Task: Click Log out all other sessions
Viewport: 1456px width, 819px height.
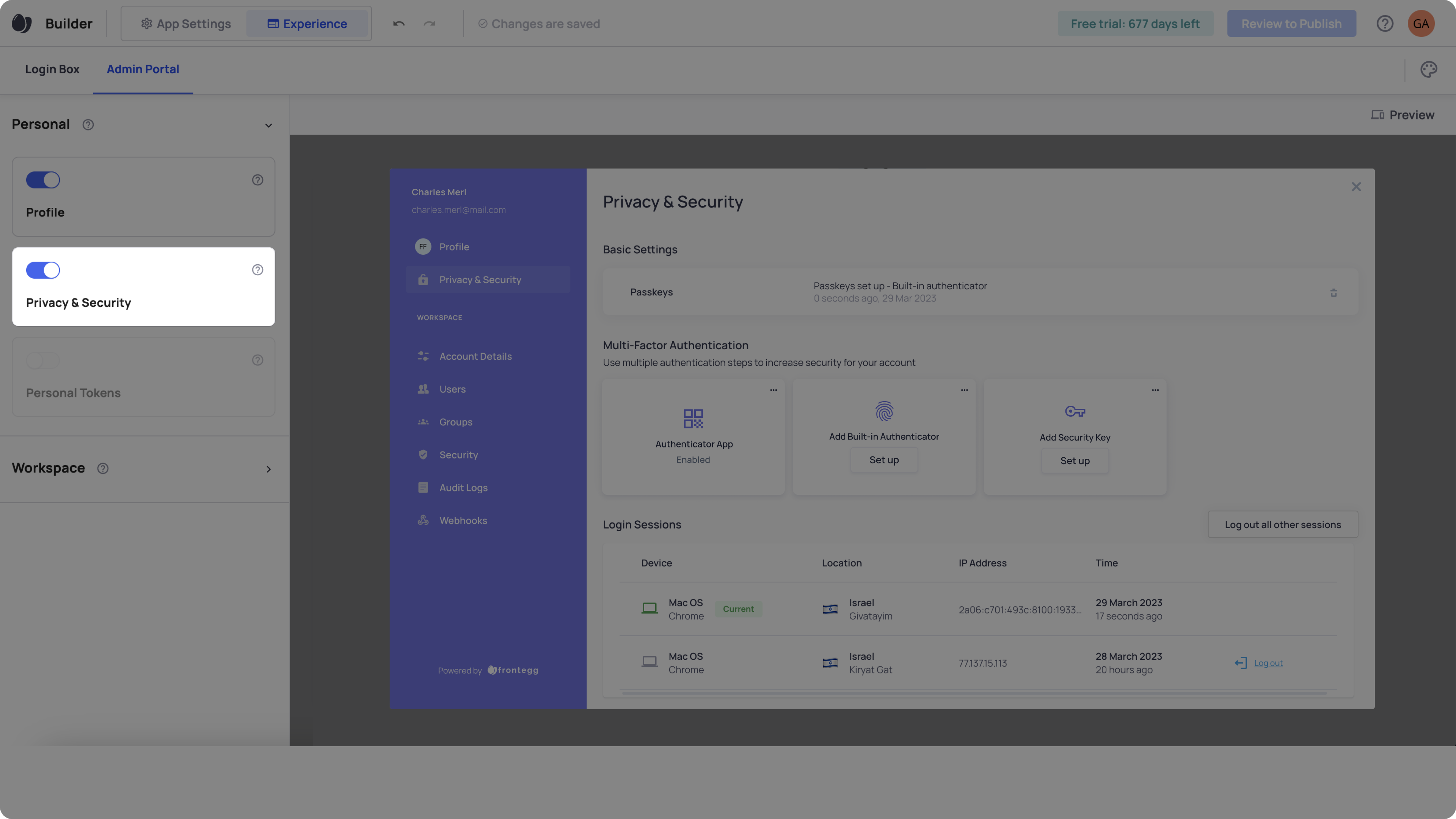Action: (1282, 524)
